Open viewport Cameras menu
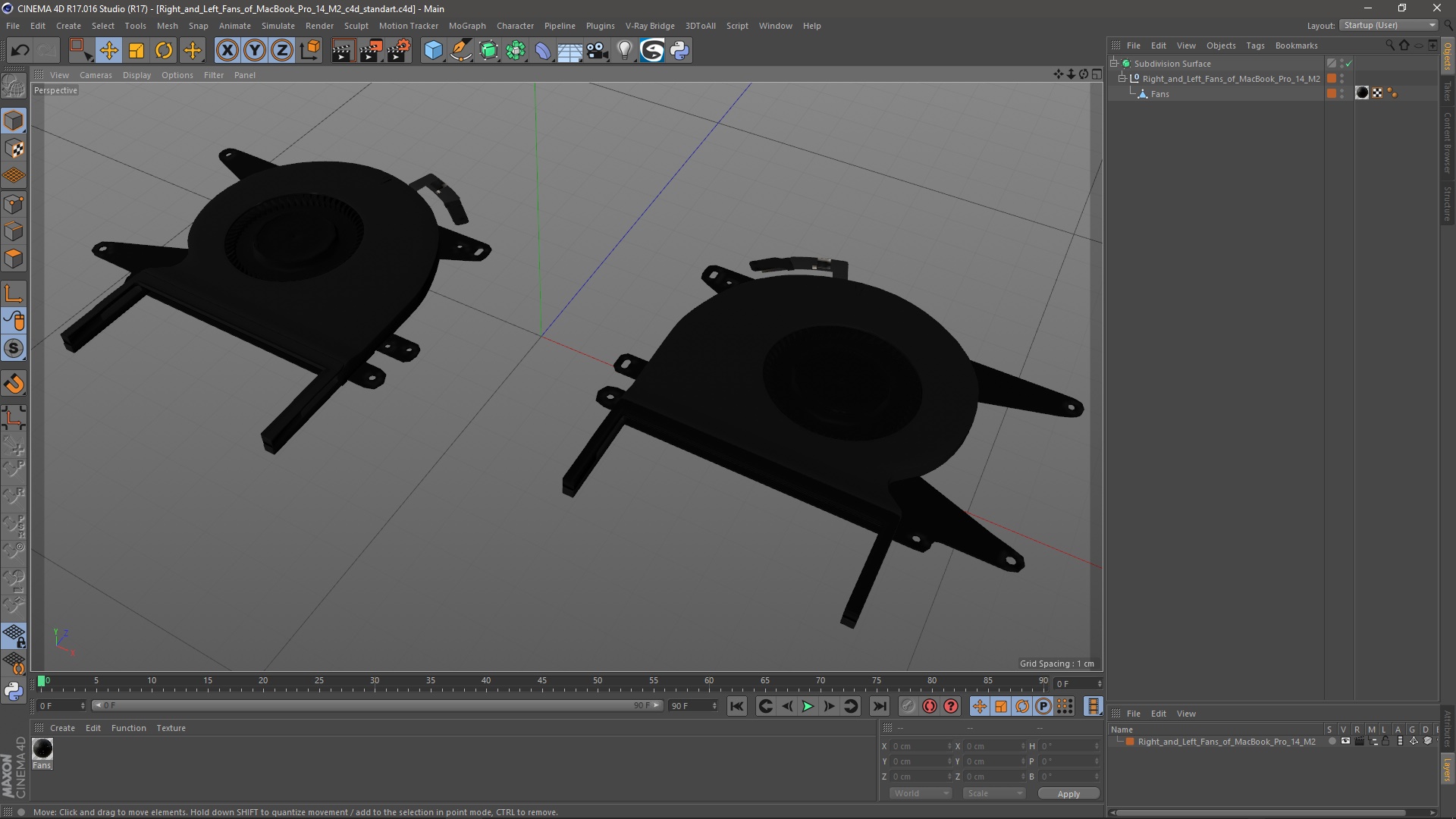The image size is (1456, 819). coord(96,75)
